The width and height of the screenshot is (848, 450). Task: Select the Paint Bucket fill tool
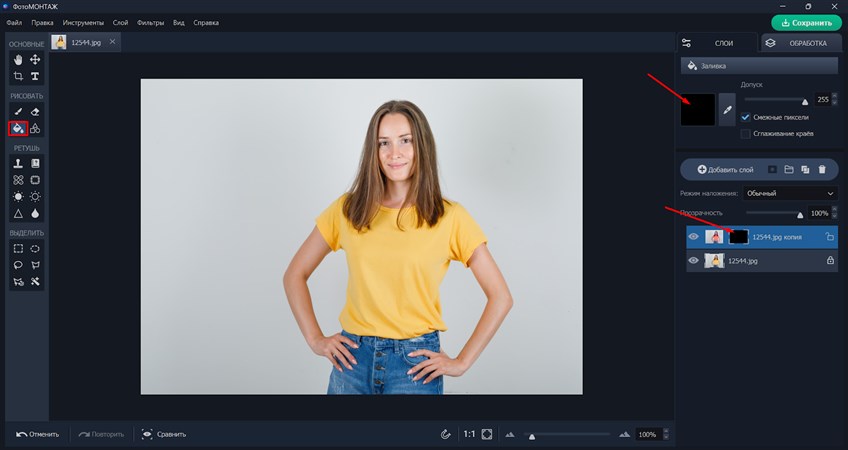pyautogui.click(x=18, y=128)
